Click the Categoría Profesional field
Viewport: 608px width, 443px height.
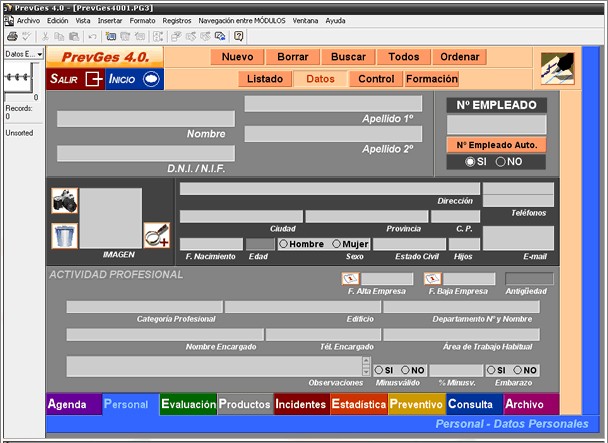point(144,306)
